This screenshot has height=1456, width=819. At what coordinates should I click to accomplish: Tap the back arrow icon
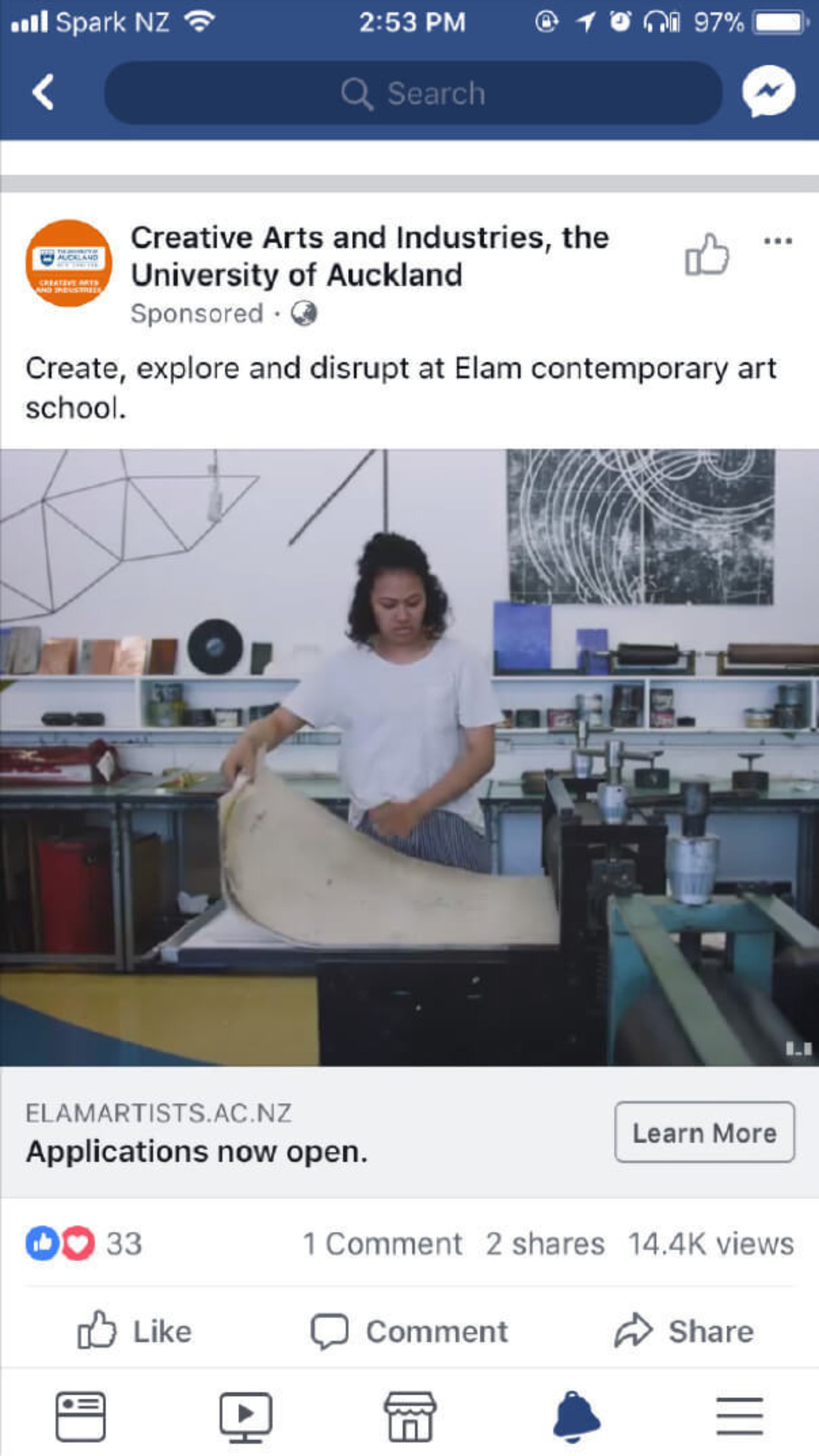click(x=43, y=92)
